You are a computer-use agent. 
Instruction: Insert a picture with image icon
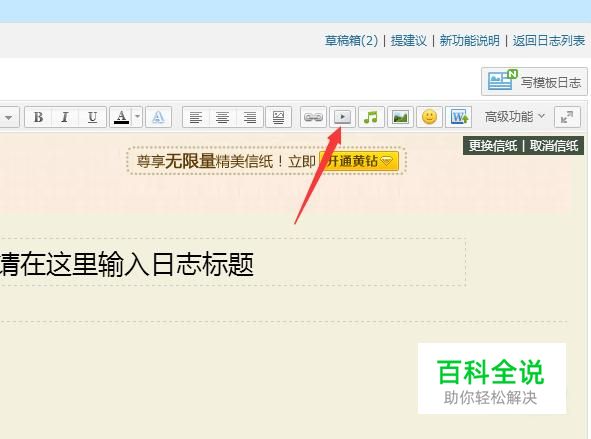(x=400, y=117)
